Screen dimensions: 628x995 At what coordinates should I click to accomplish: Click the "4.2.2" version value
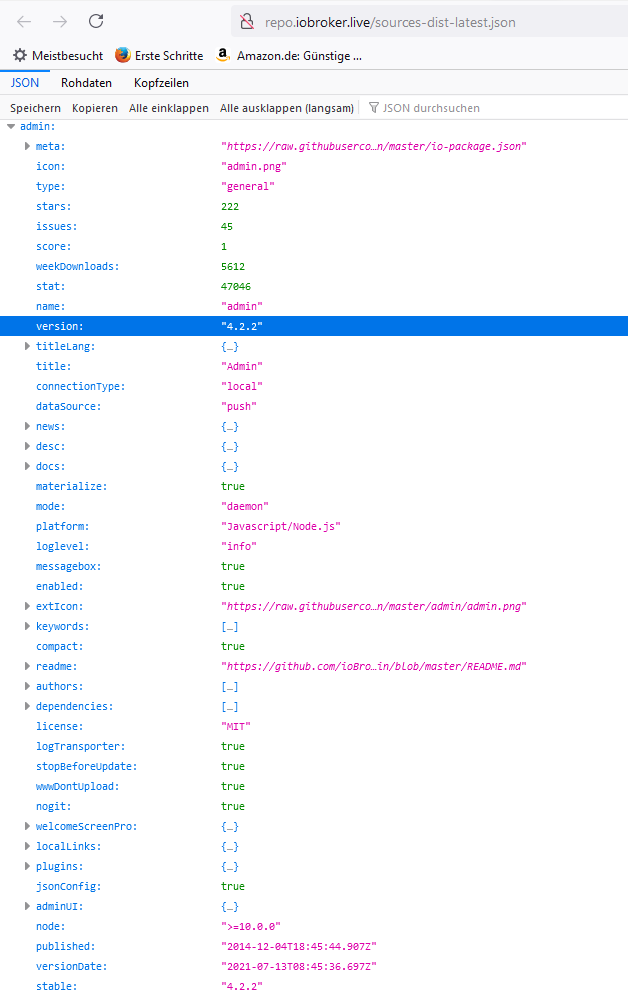click(242, 326)
